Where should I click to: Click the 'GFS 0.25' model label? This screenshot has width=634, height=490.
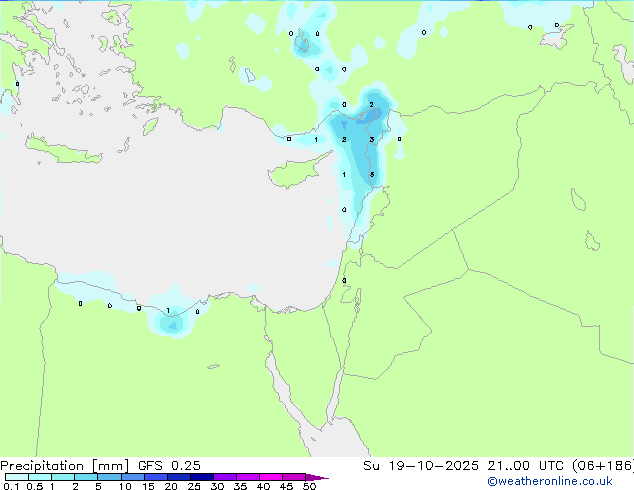coord(169,466)
